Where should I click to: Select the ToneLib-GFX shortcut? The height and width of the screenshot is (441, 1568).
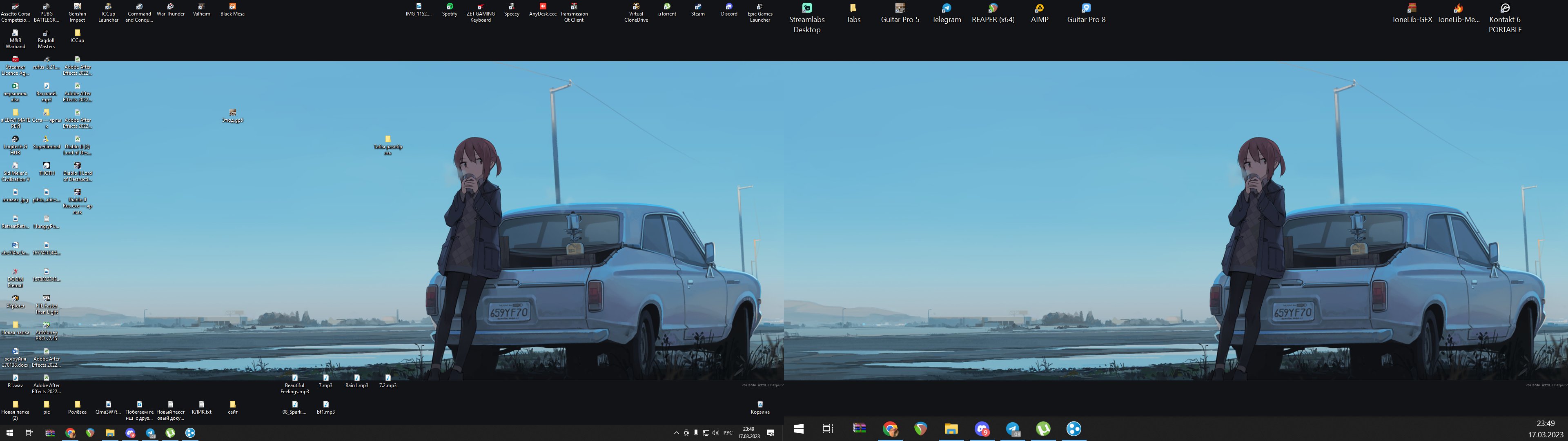coord(1412,13)
